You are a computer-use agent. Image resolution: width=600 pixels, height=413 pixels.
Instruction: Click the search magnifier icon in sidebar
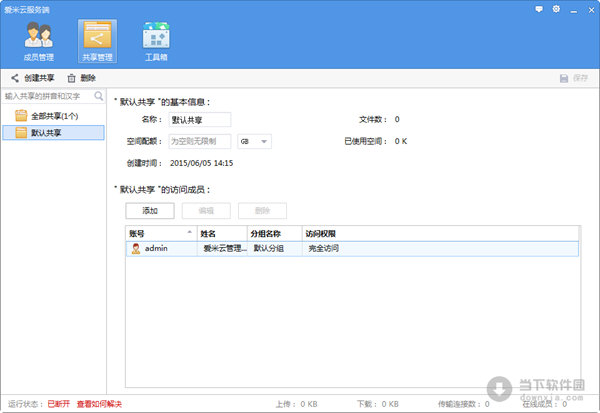click(x=99, y=97)
